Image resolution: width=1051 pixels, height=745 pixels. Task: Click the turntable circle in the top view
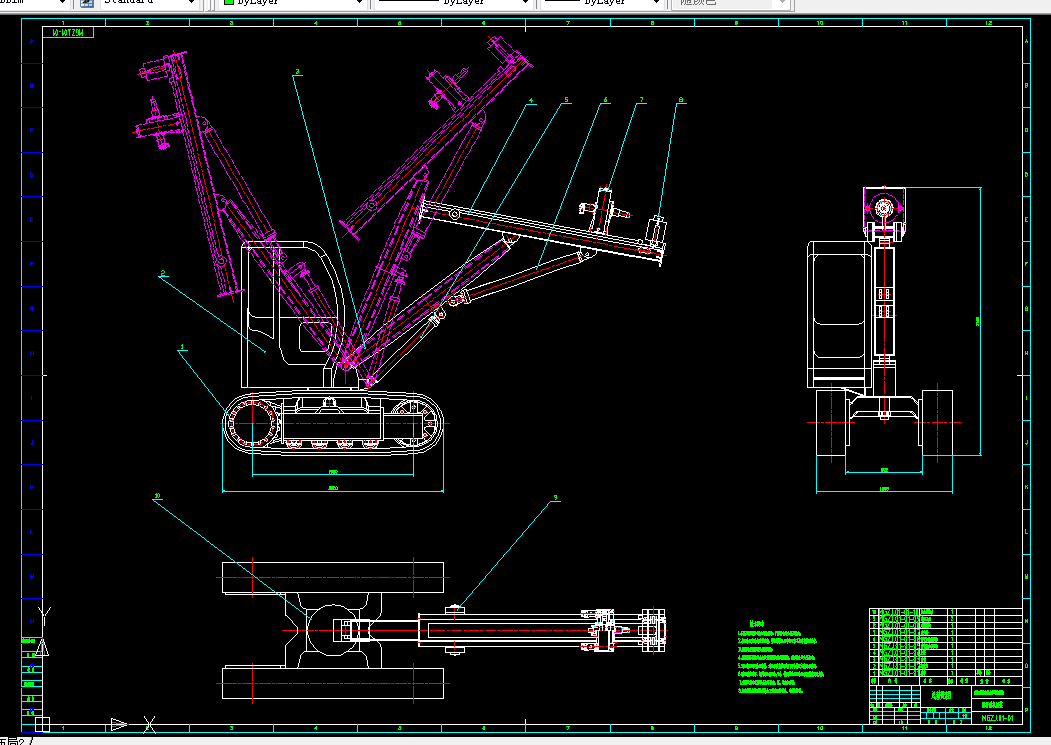pos(333,630)
